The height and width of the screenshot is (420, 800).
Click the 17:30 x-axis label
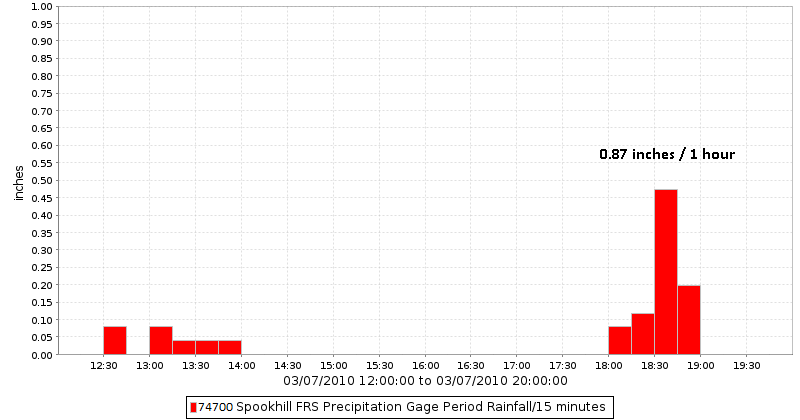[x=563, y=366]
